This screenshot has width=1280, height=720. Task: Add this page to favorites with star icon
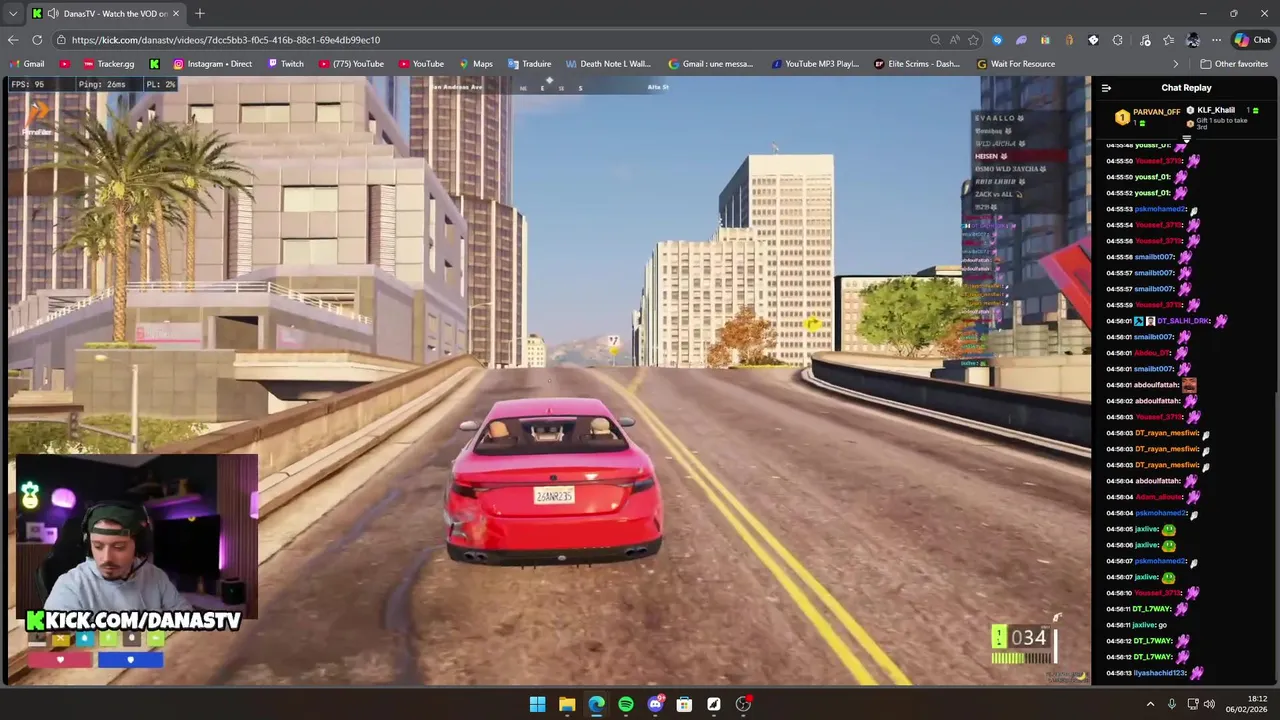[973, 40]
